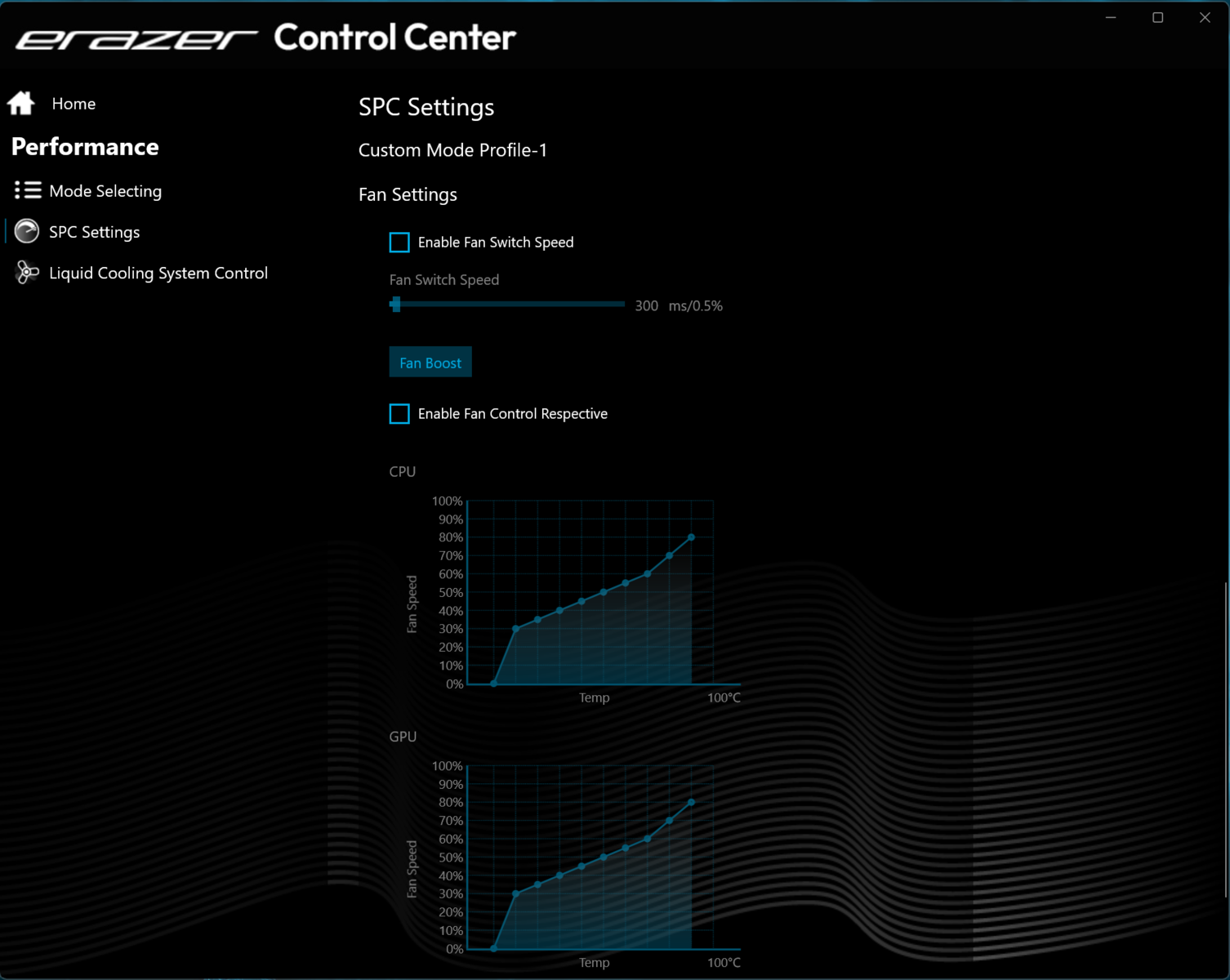
Task: Close the Control Center window
Action: pyautogui.click(x=1205, y=17)
